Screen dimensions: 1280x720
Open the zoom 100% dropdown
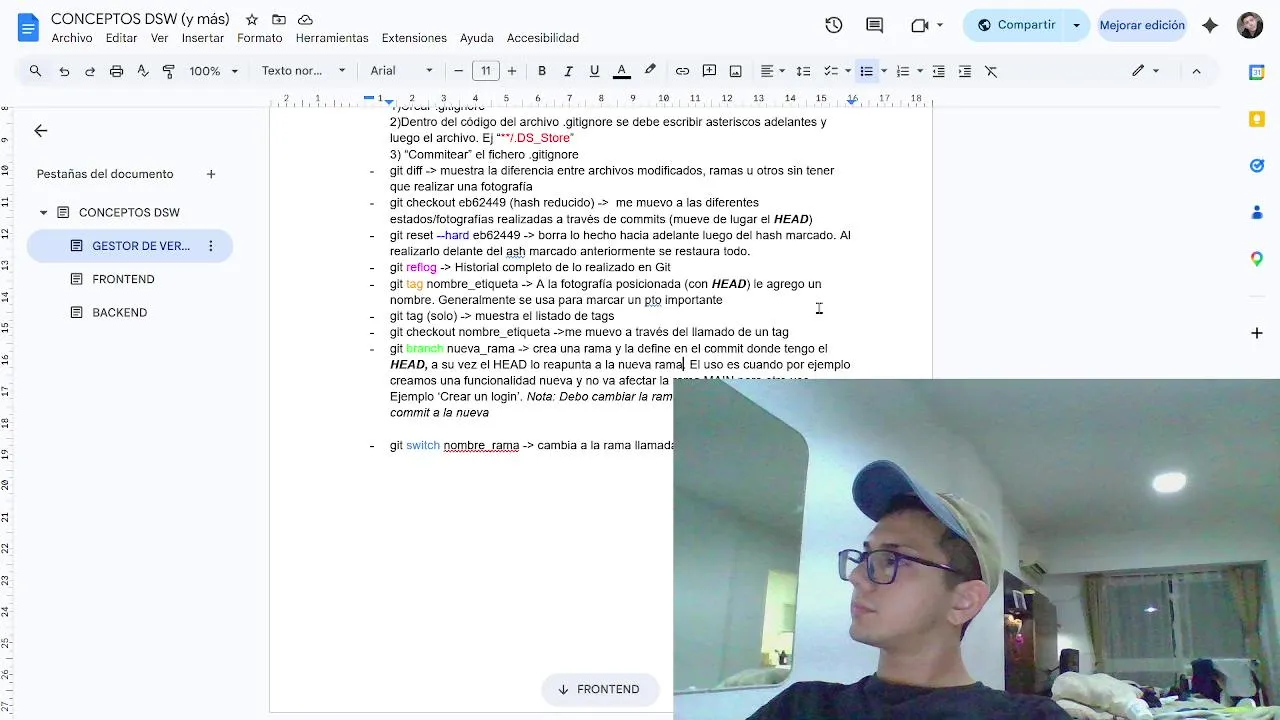[x=214, y=71]
